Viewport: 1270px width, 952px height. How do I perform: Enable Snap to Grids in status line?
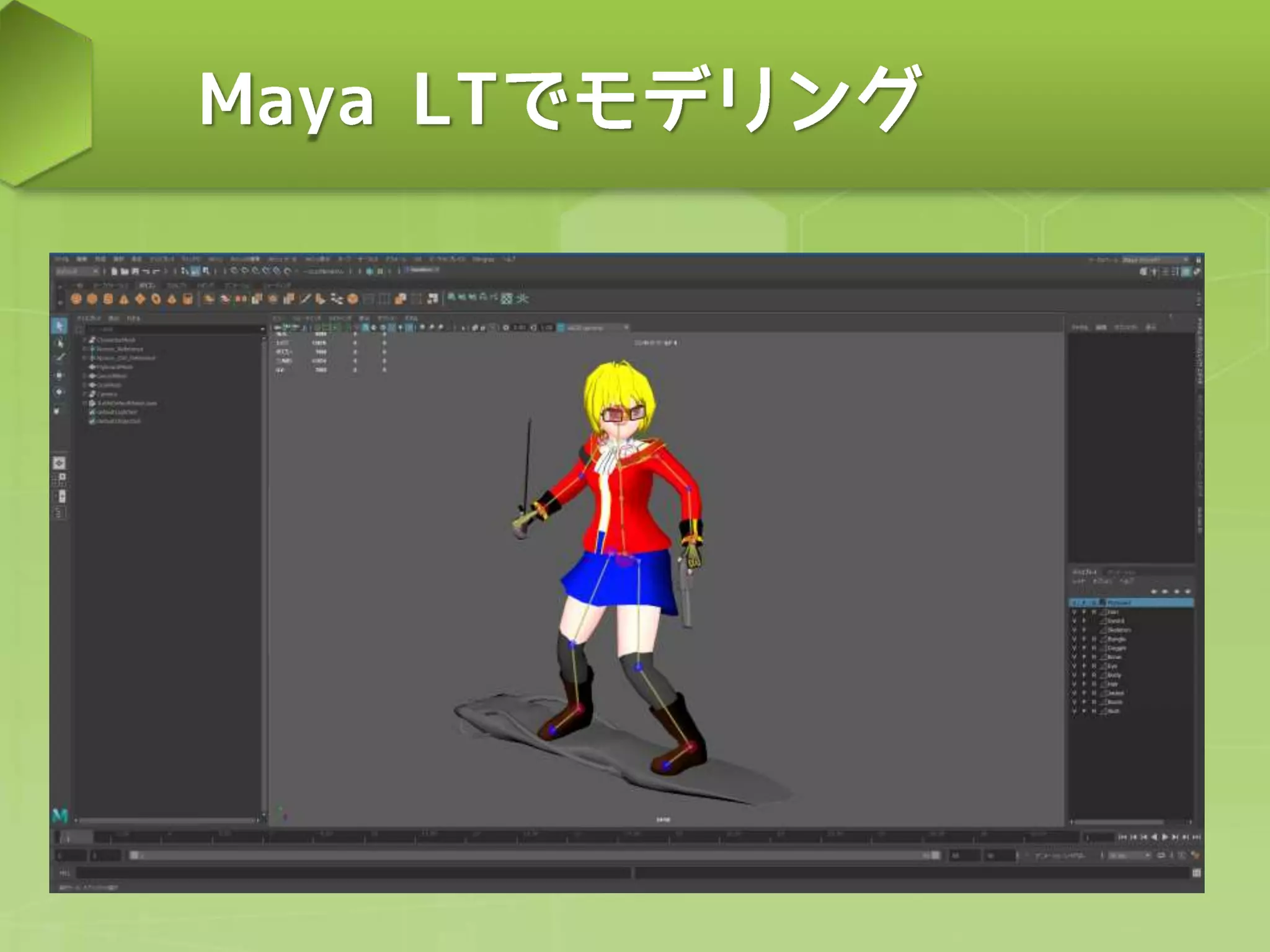(x=234, y=271)
